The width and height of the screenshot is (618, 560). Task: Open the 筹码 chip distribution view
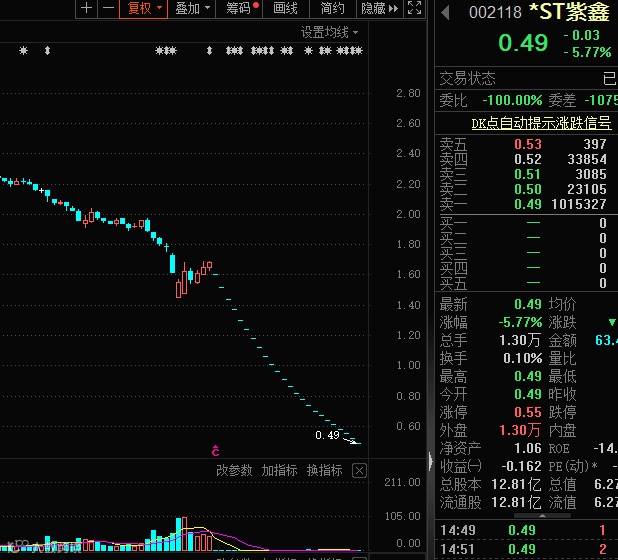coord(239,8)
